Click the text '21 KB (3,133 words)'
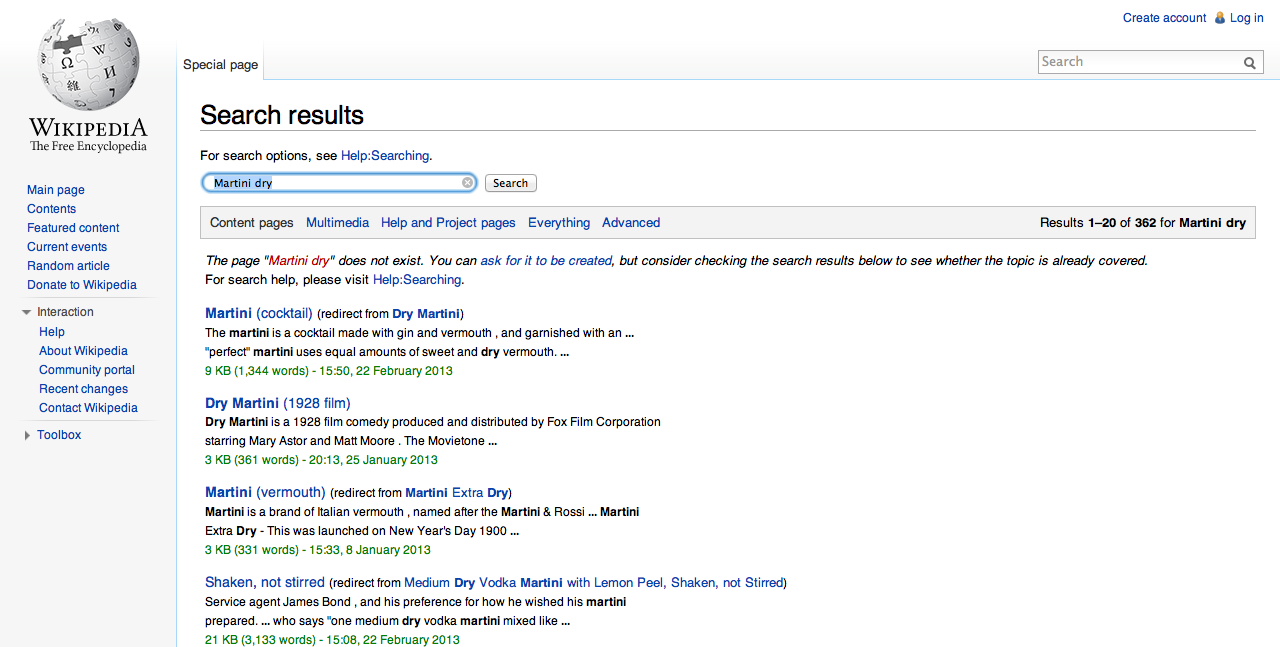Screen dimensions: 1280x647 pos(256,640)
